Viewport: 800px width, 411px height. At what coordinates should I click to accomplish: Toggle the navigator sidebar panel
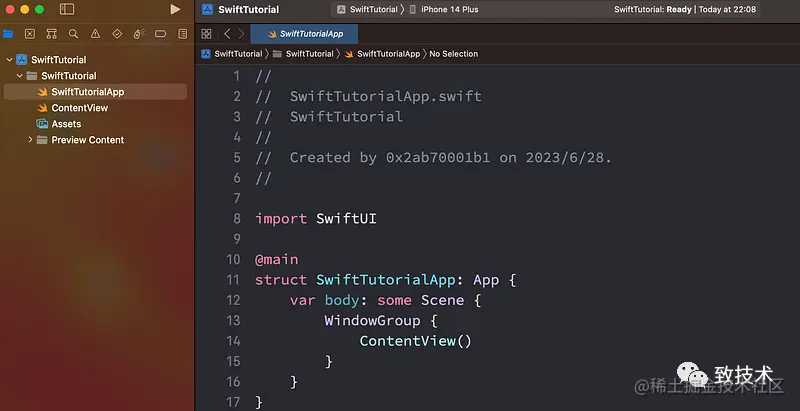click(x=67, y=9)
